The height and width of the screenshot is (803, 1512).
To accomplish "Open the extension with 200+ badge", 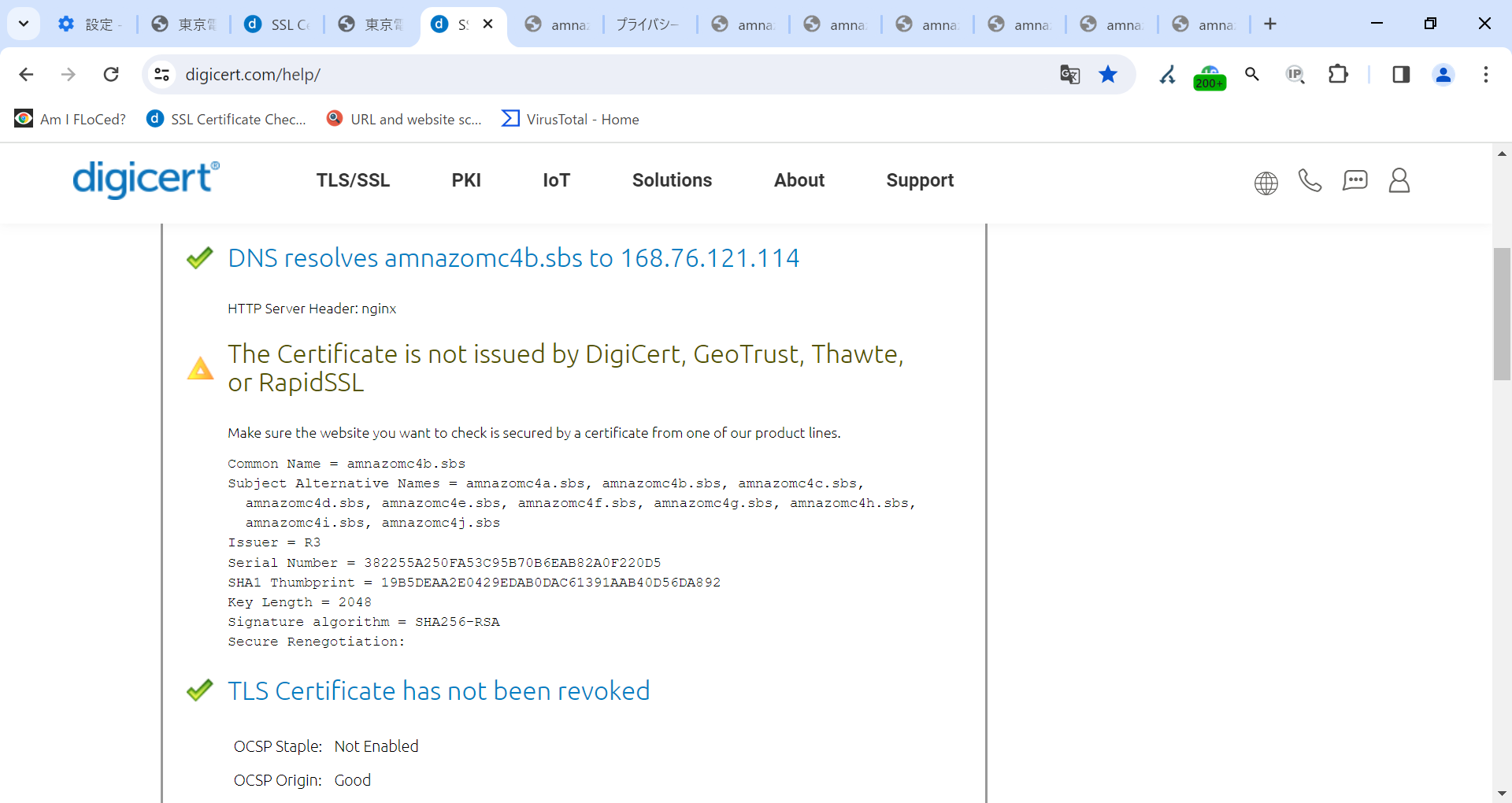I will (x=1210, y=76).
